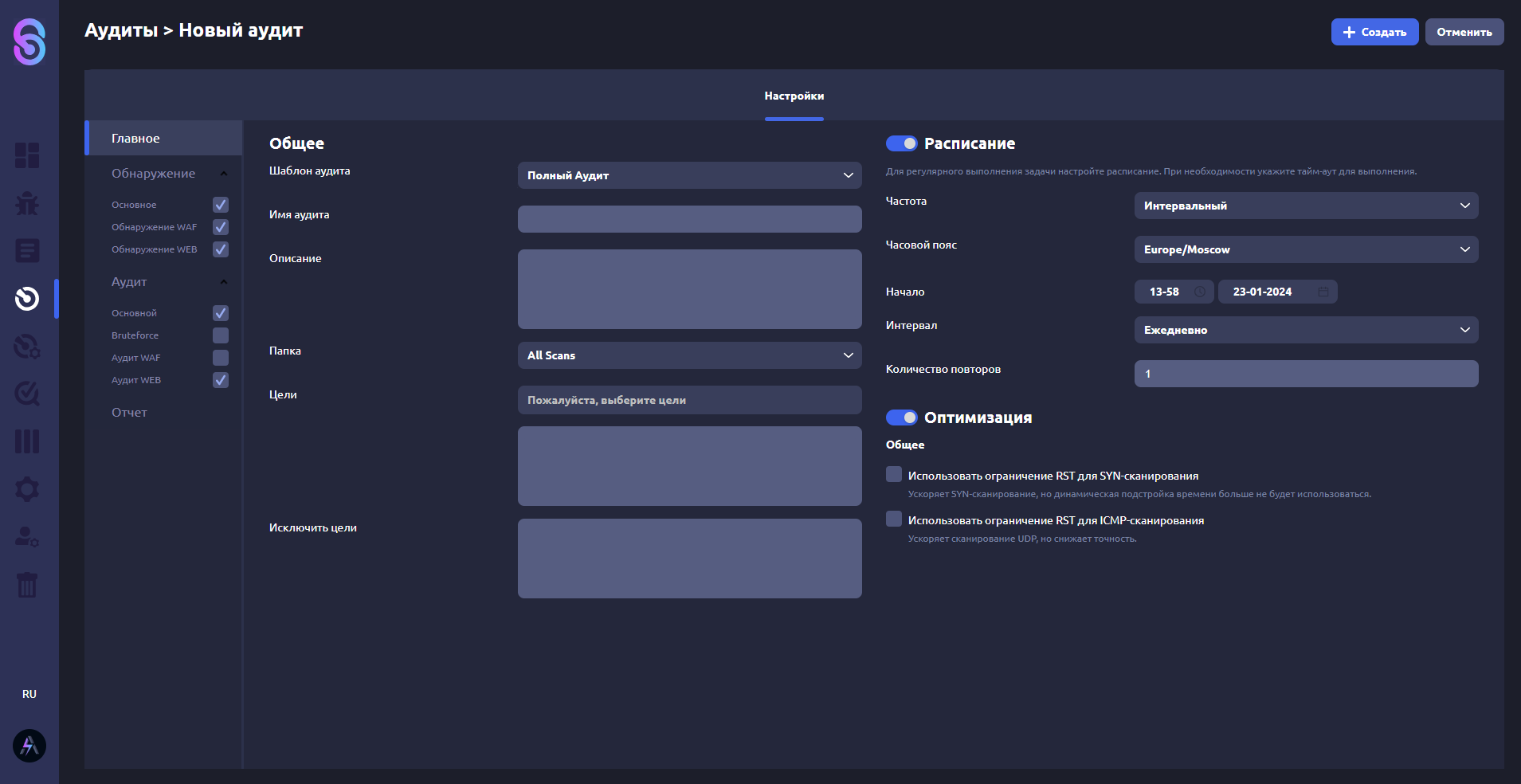Image resolution: width=1521 pixels, height=784 pixels.
Task: Select the Настройки tab
Action: pos(794,96)
